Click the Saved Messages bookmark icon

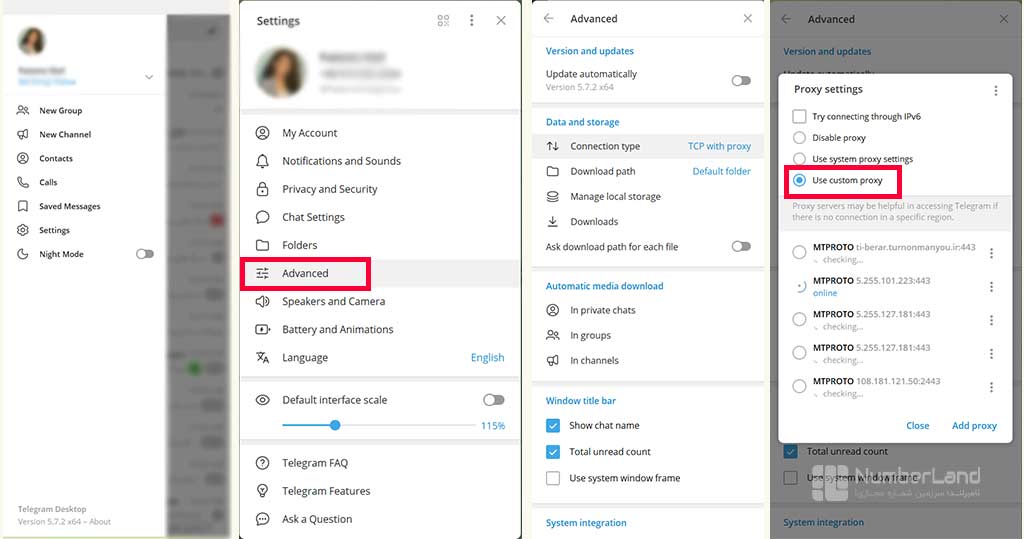coord(23,206)
